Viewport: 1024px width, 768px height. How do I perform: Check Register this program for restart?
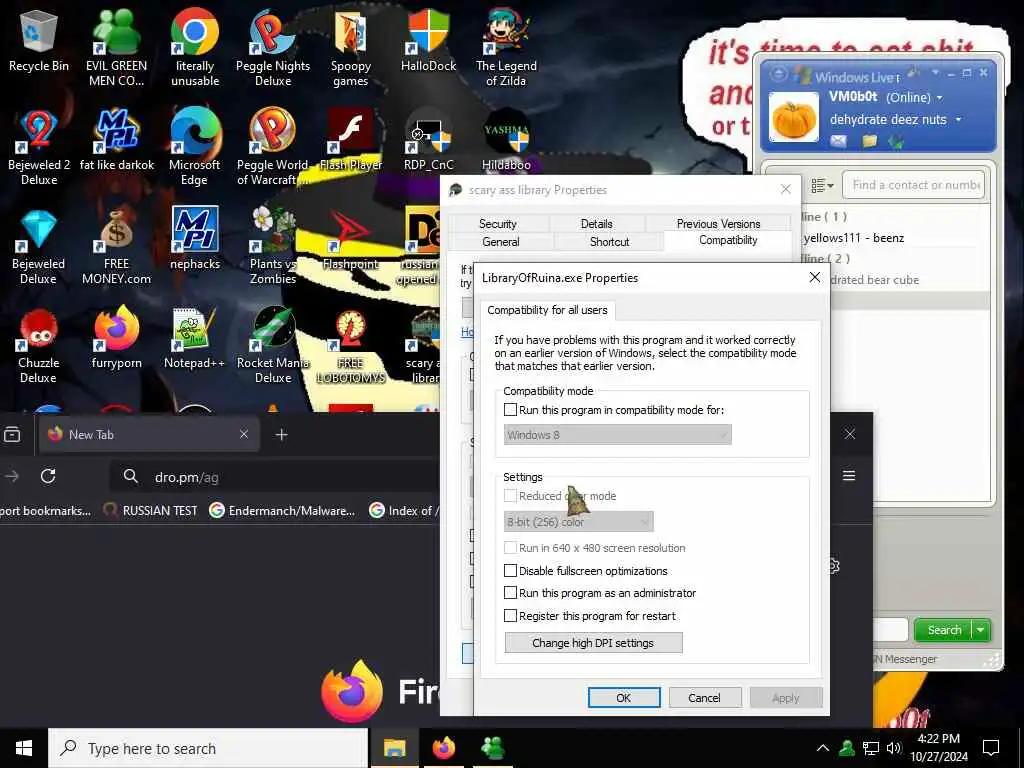pyautogui.click(x=511, y=616)
